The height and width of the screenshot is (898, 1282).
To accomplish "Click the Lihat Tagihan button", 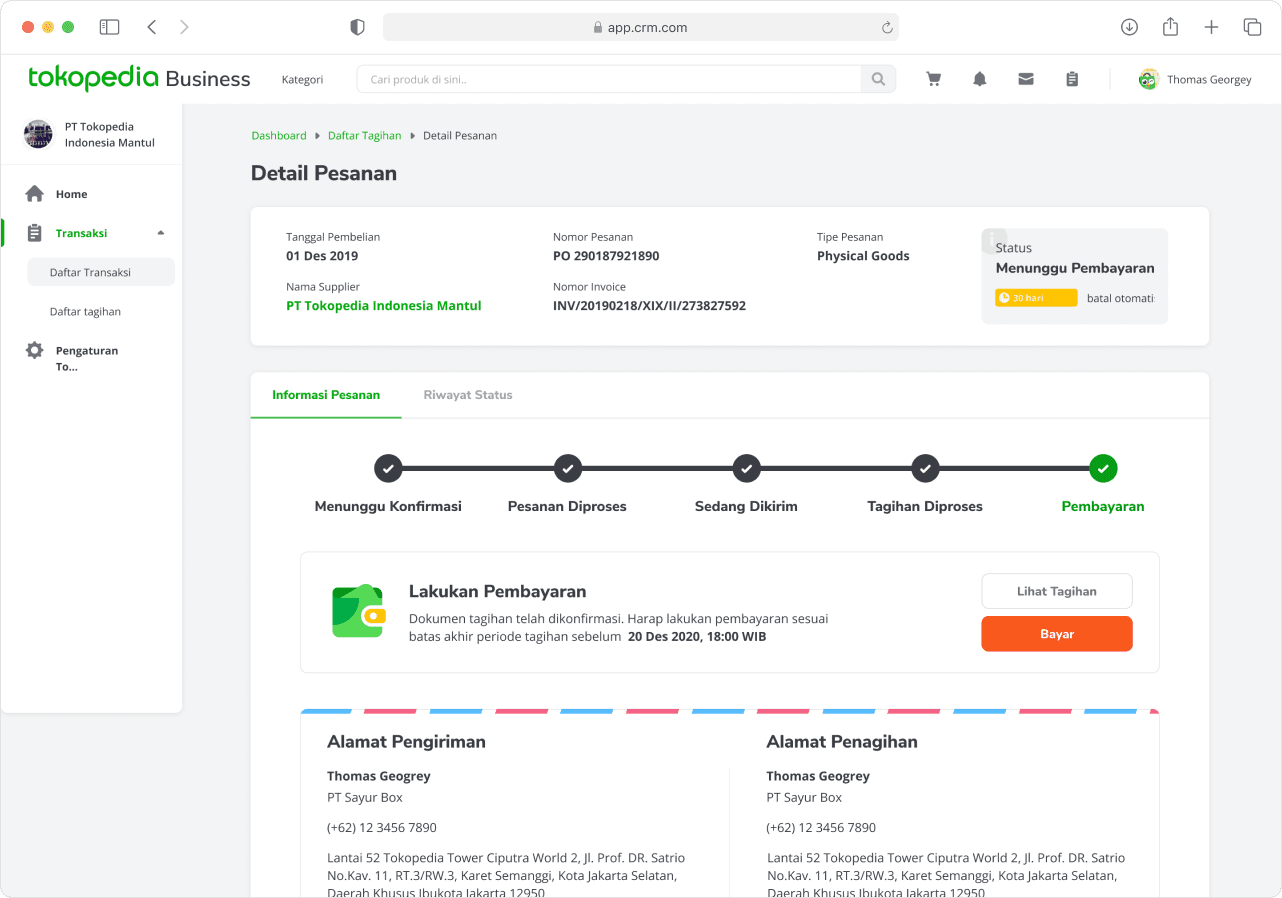I will (x=1057, y=591).
